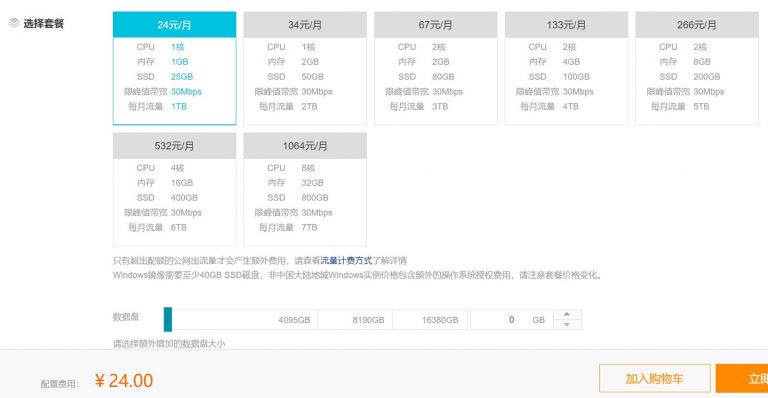This screenshot has width=768, height=398.
Task: Click the Windows镜像 40GB SSD notice text
Action: pyautogui.click(x=357, y=275)
